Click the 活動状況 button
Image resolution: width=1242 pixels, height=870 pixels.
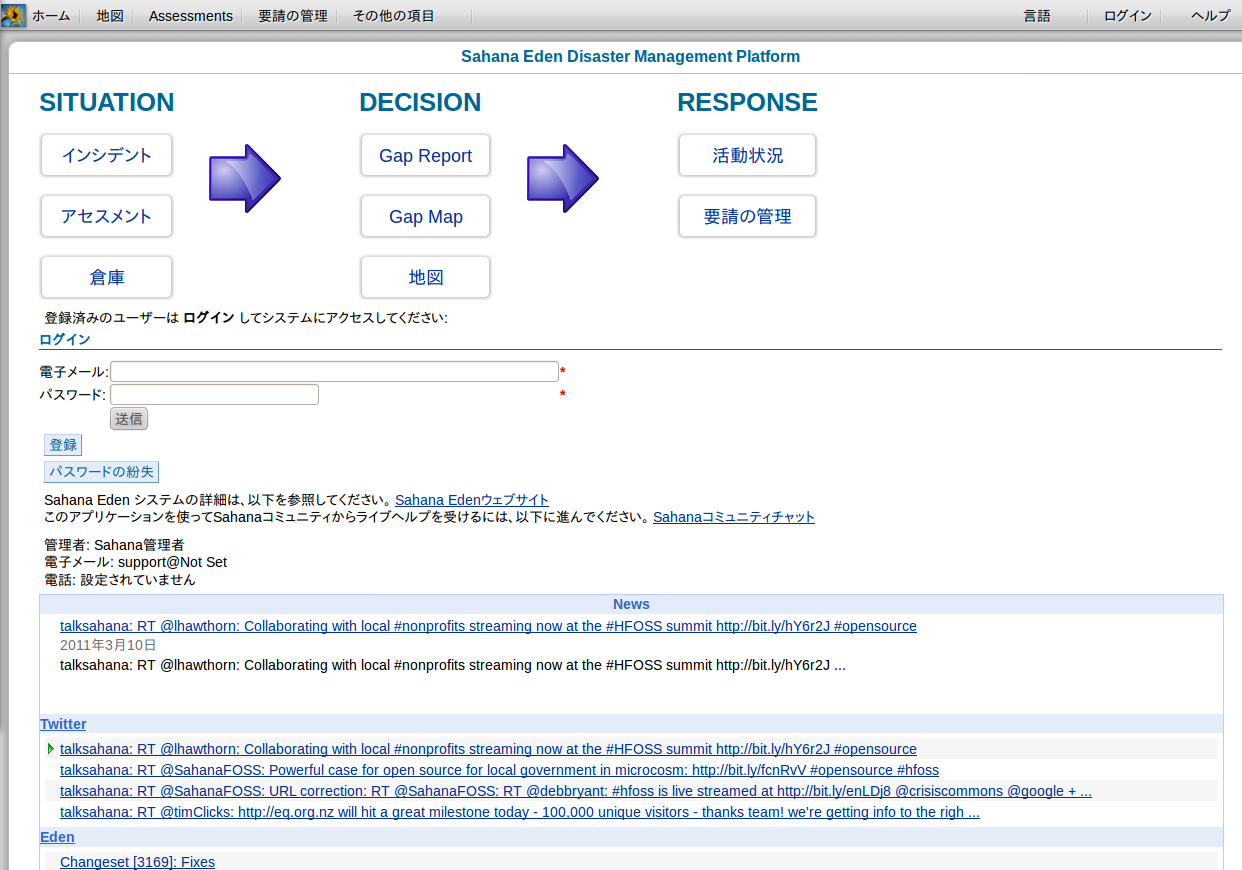pyautogui.click(x=747, y=155)
